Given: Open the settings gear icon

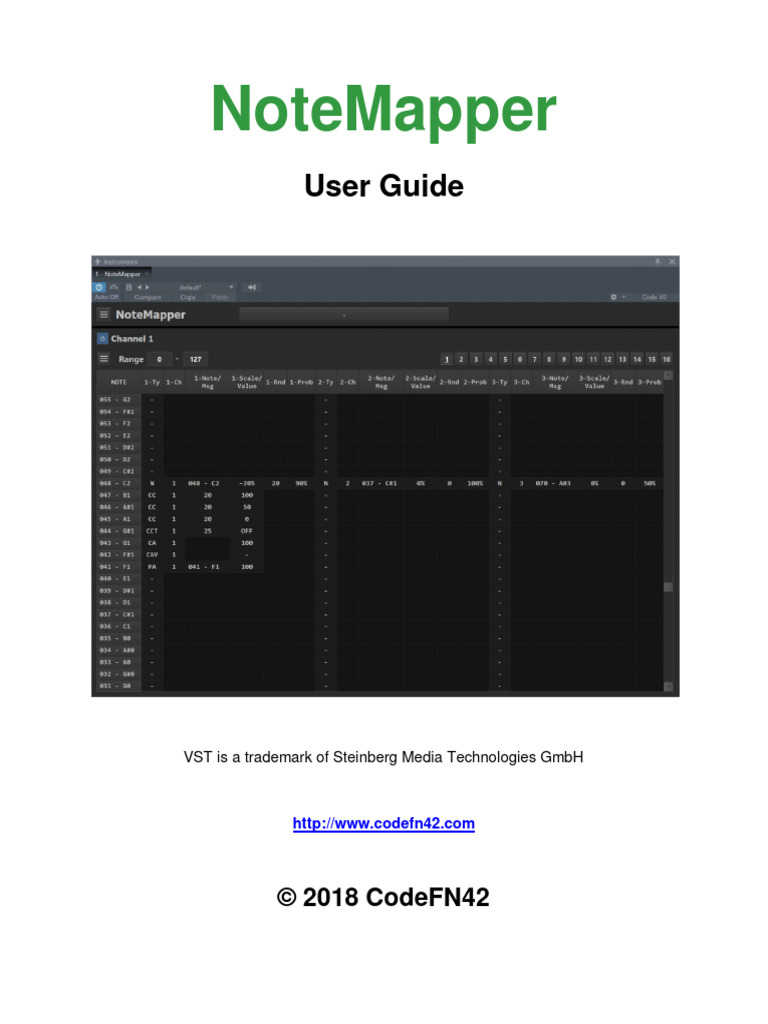Looking at the screenshot, I should (x=613, y=296).
